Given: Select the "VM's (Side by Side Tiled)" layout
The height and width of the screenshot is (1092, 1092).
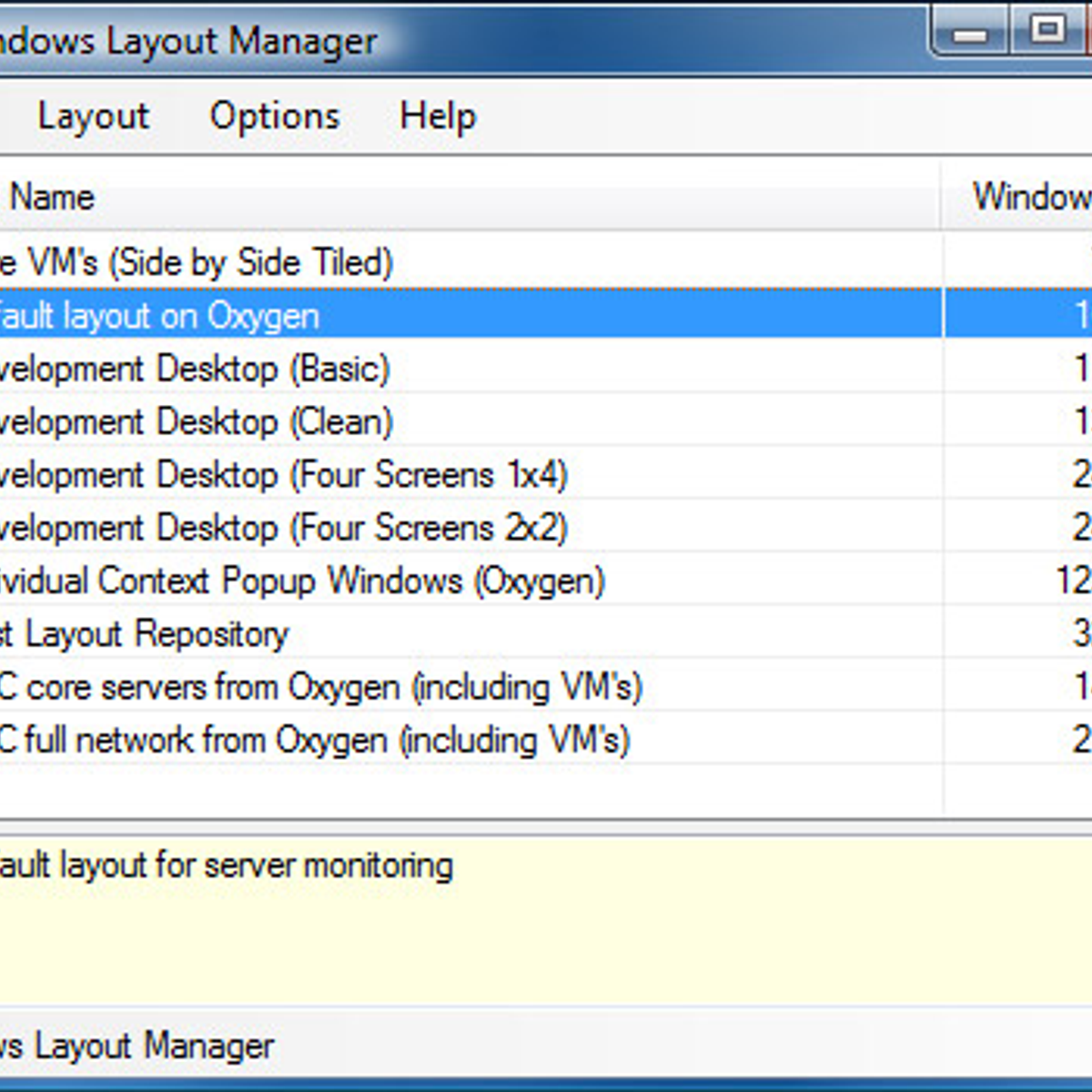Looking at the screenshot, I should tap(273, 262).
